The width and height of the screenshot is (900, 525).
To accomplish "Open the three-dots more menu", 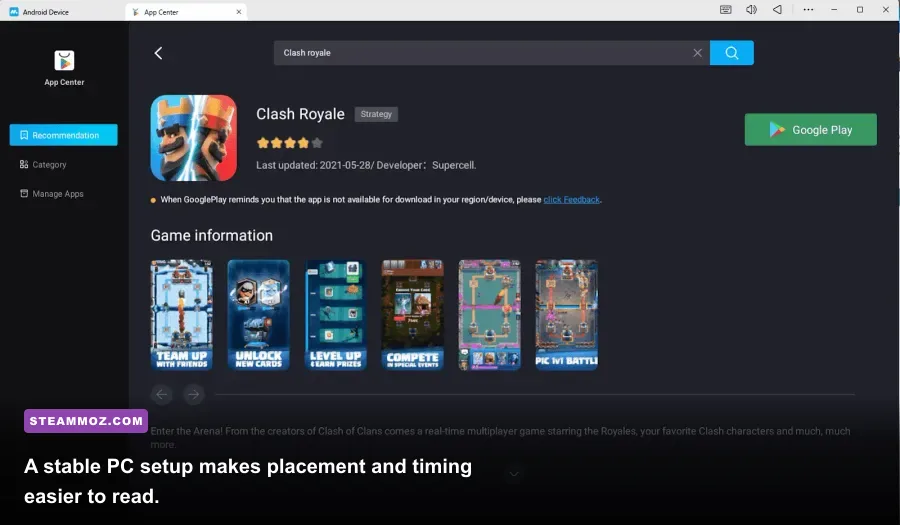I will tap(808, 10).
